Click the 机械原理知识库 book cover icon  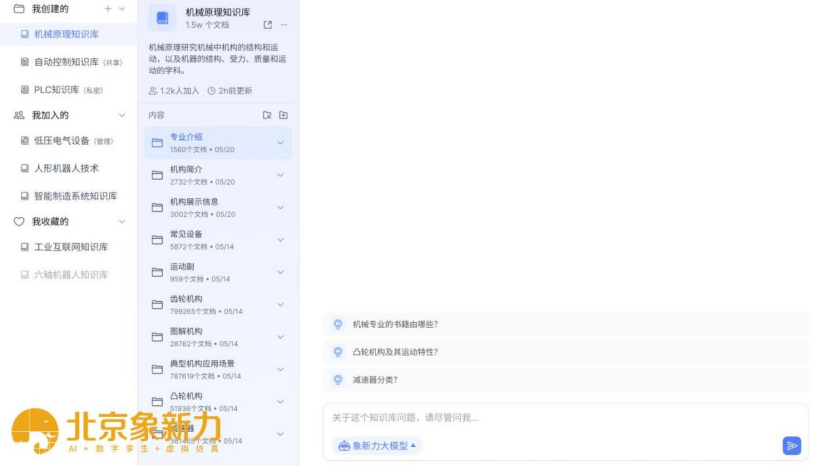(x=163, y=18)
